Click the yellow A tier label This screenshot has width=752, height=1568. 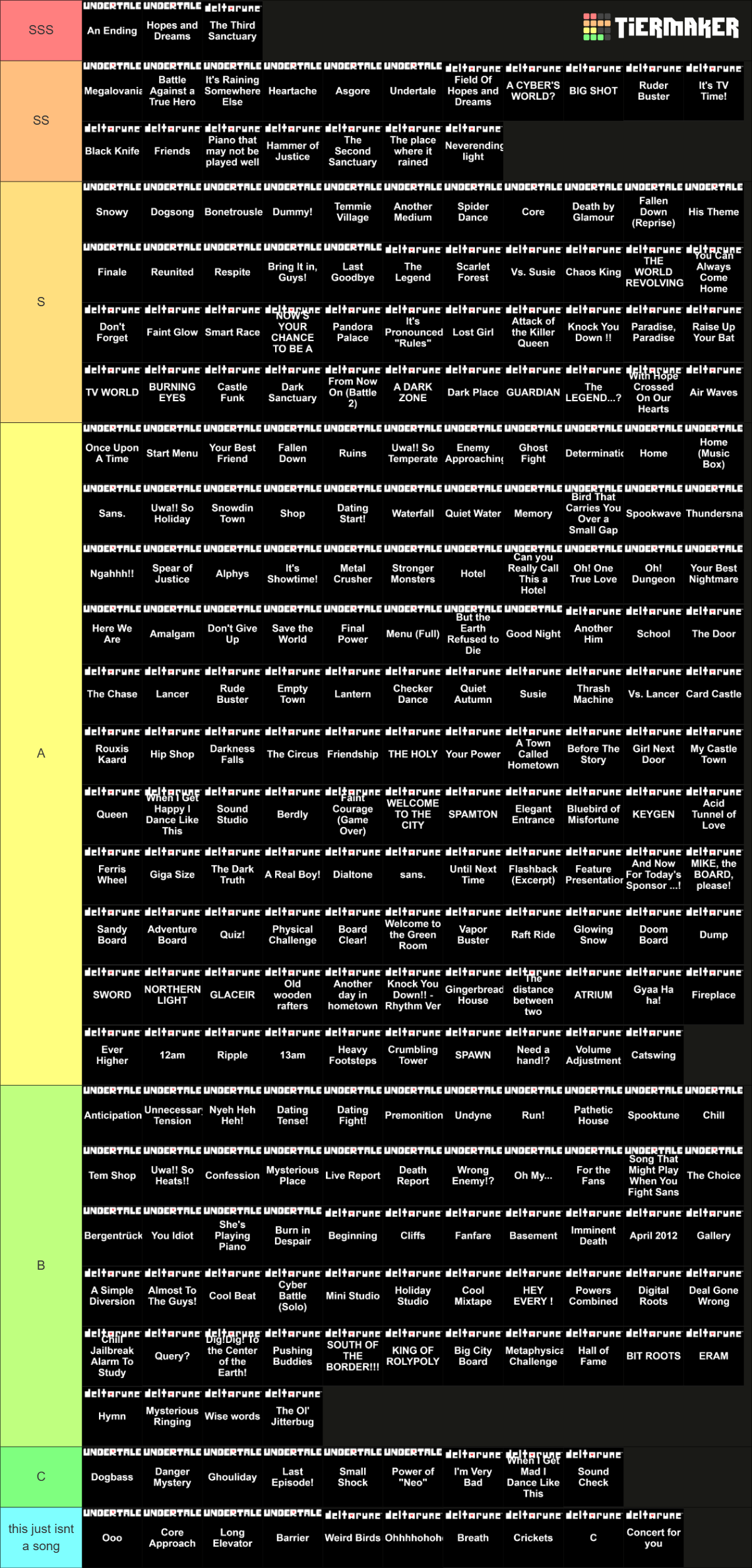tap(41, 754)
